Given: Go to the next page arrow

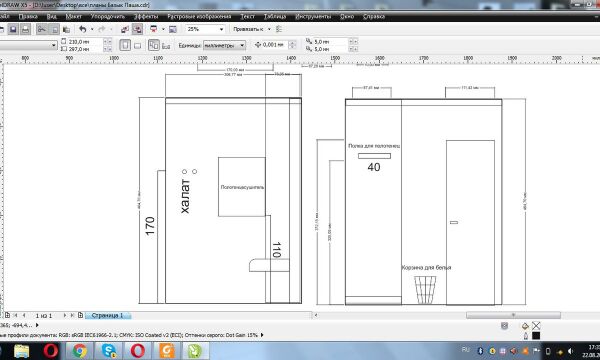Looking at the screenshot, I should click(x=64, y=315).
